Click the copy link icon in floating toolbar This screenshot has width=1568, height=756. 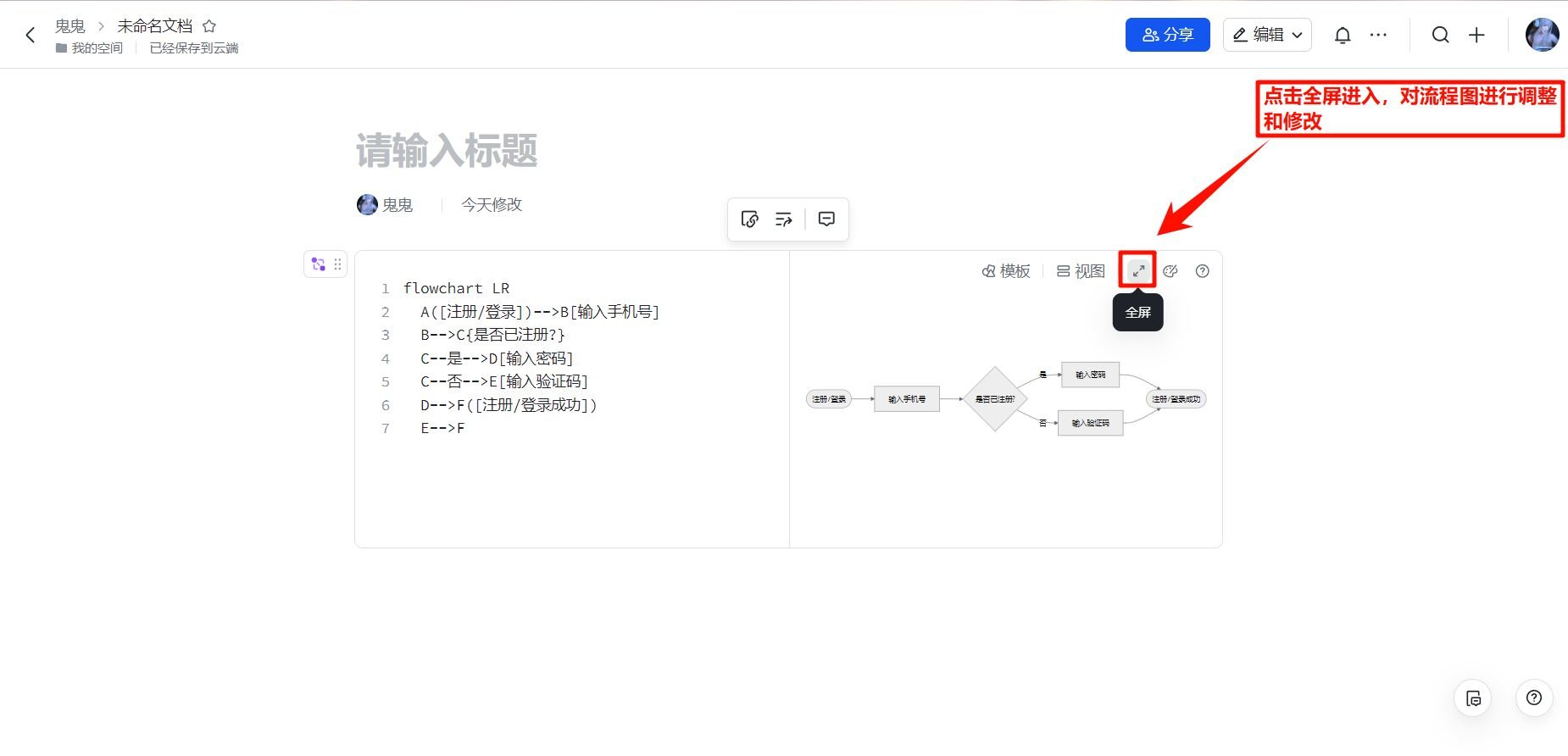point(749,220)
